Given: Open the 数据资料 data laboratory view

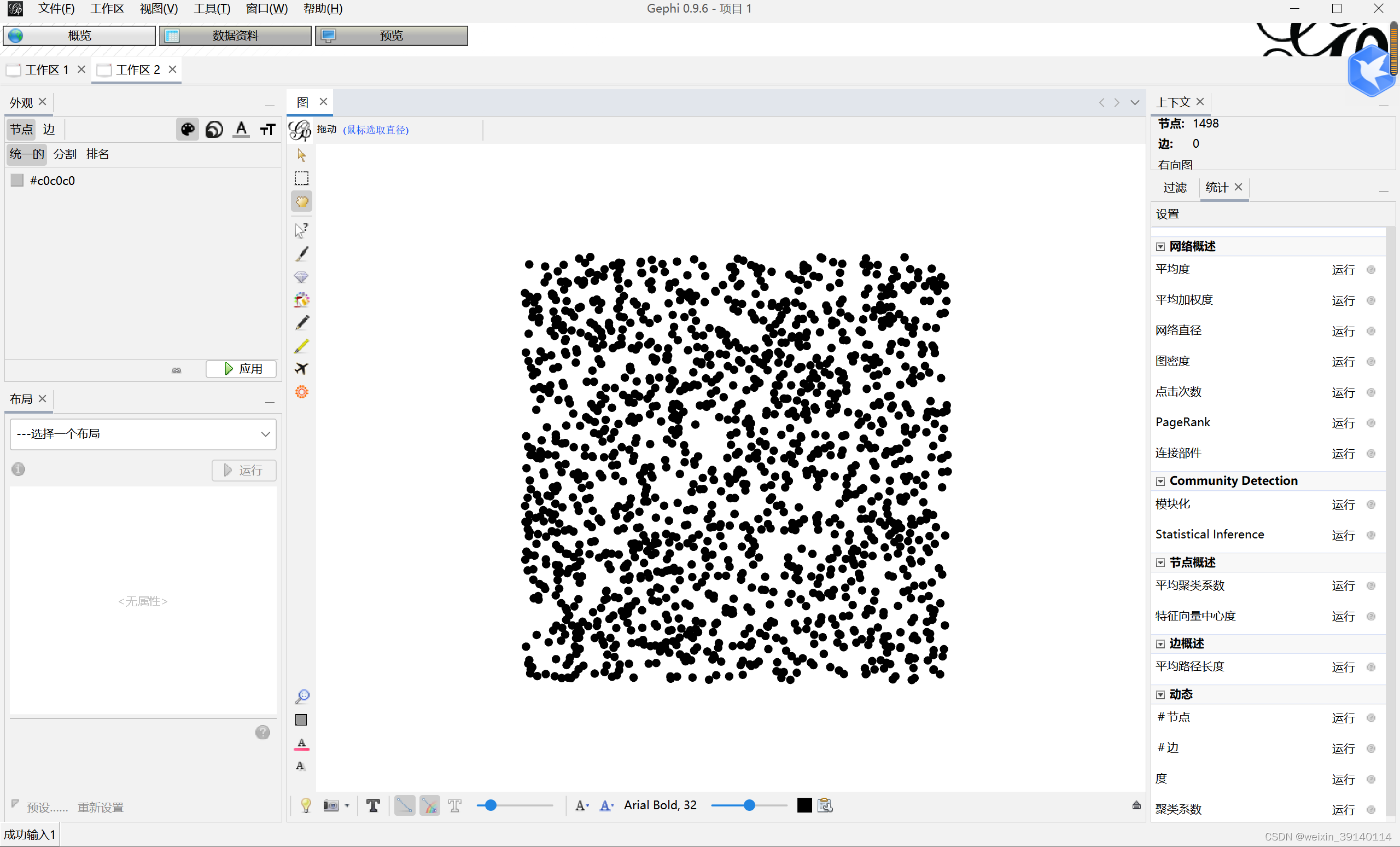Looking at the screenshot, I should 235,35.
